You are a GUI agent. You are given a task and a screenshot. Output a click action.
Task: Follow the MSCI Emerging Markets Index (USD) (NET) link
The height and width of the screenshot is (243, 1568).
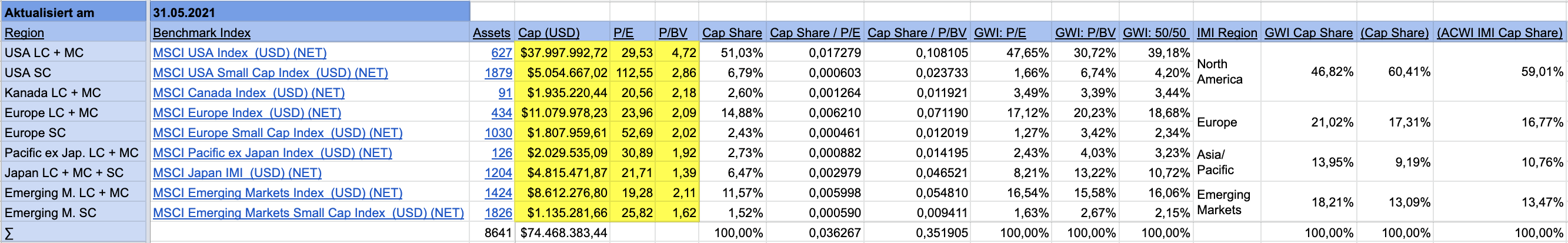point(277,194)
